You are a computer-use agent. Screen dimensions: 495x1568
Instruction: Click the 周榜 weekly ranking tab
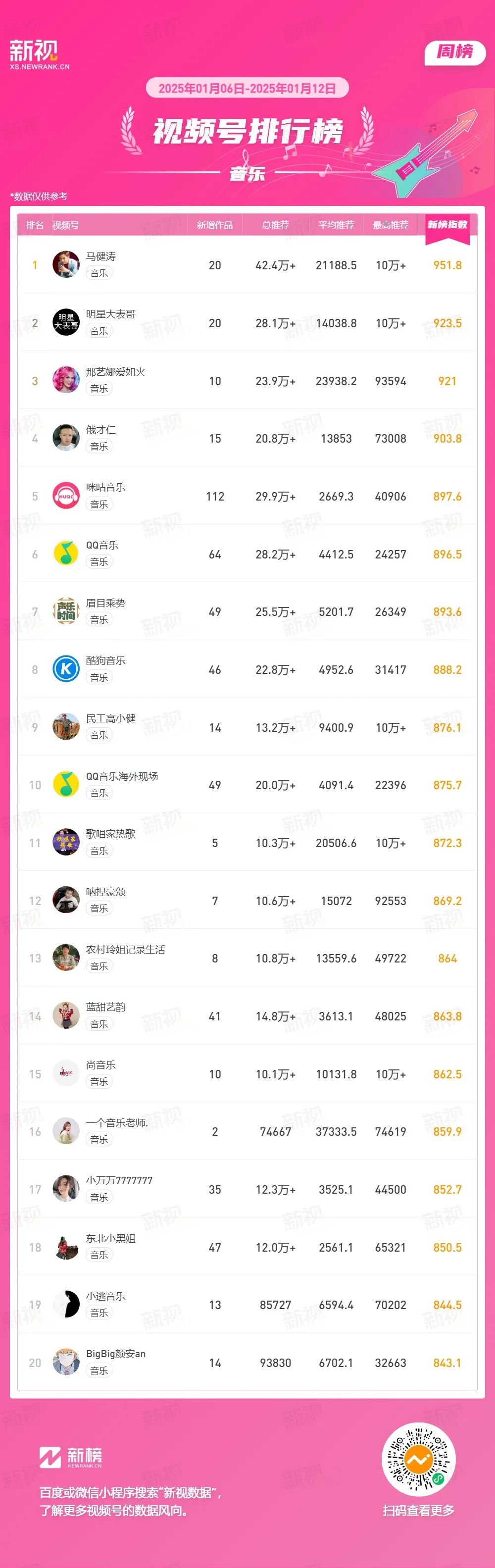[x=455, y=52]
